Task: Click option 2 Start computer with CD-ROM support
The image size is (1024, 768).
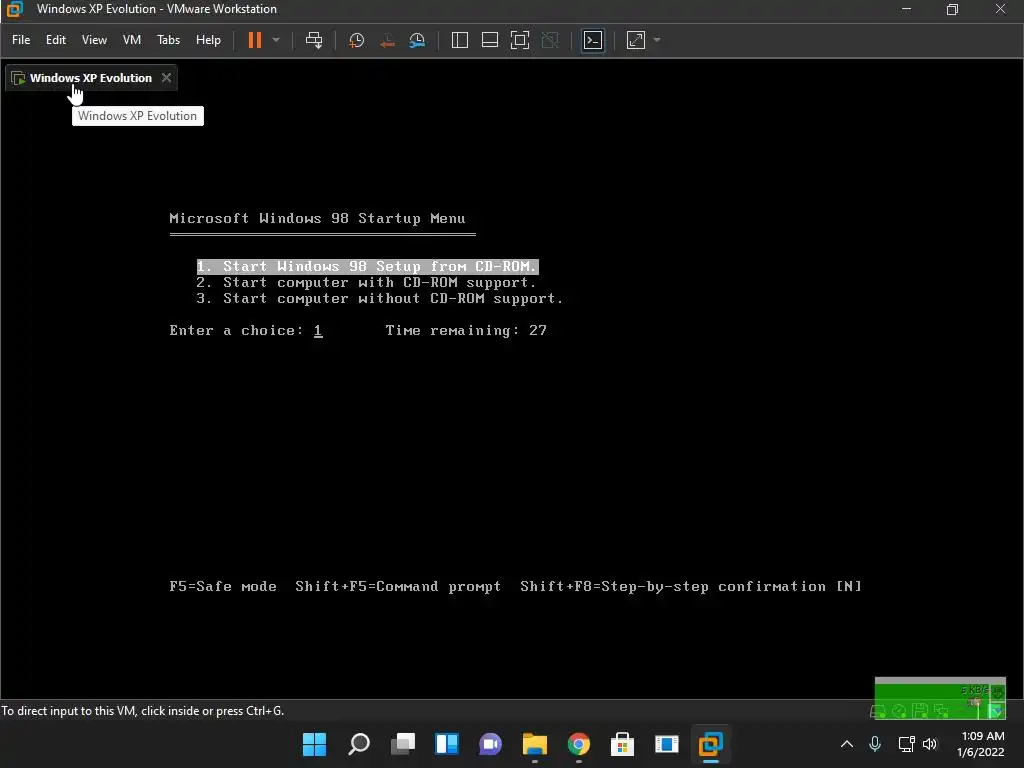Action: click(x=366, y=283)
